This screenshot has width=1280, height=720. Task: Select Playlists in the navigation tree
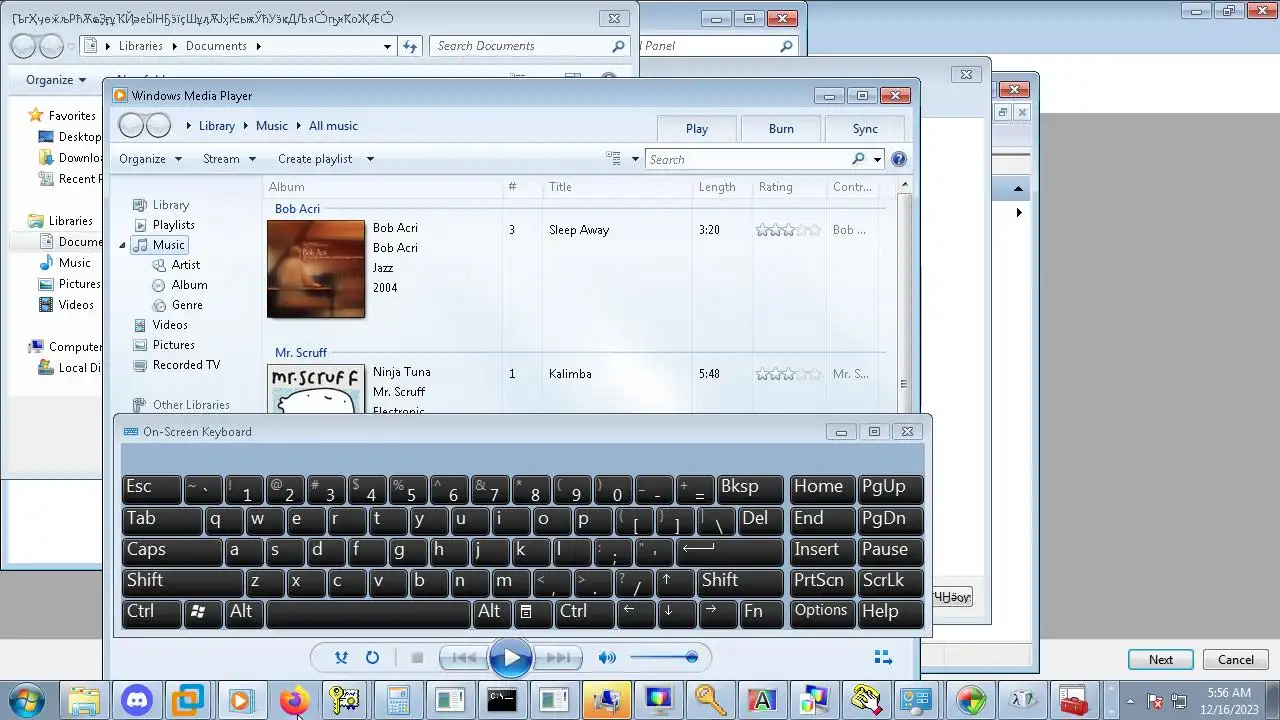[x=173, y=225]
